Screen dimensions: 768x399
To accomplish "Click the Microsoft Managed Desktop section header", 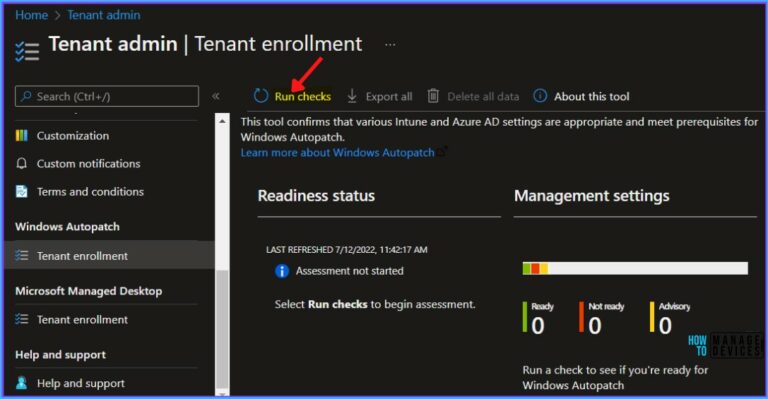I will [89, 291].
